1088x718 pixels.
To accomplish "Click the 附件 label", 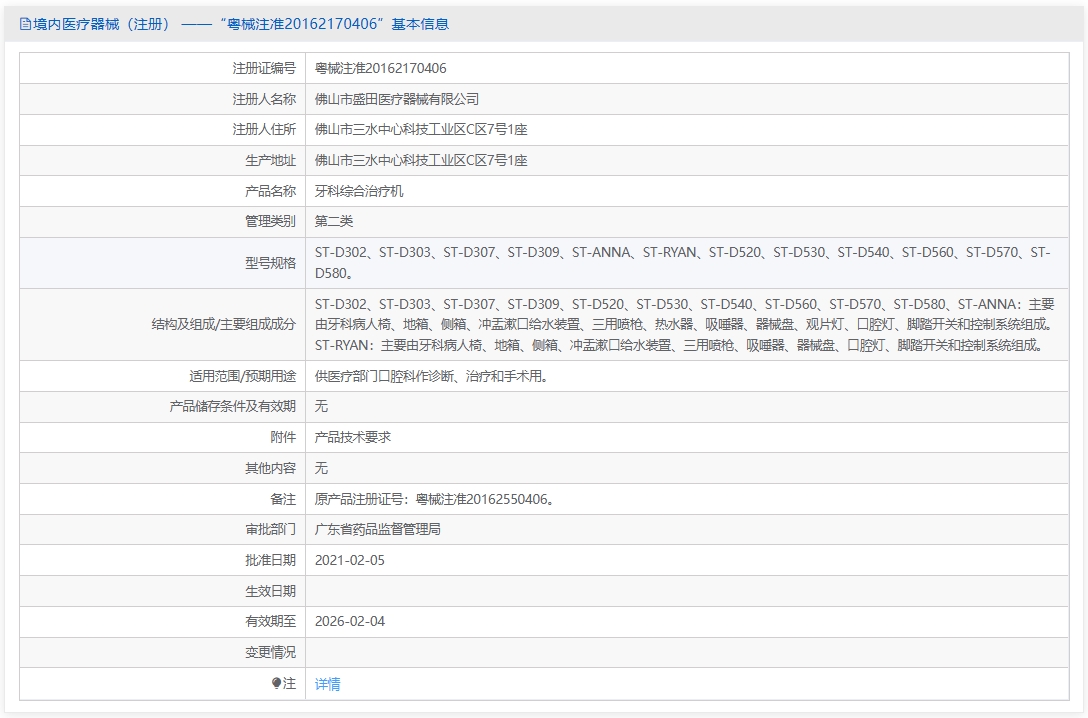I will point(283,437).
